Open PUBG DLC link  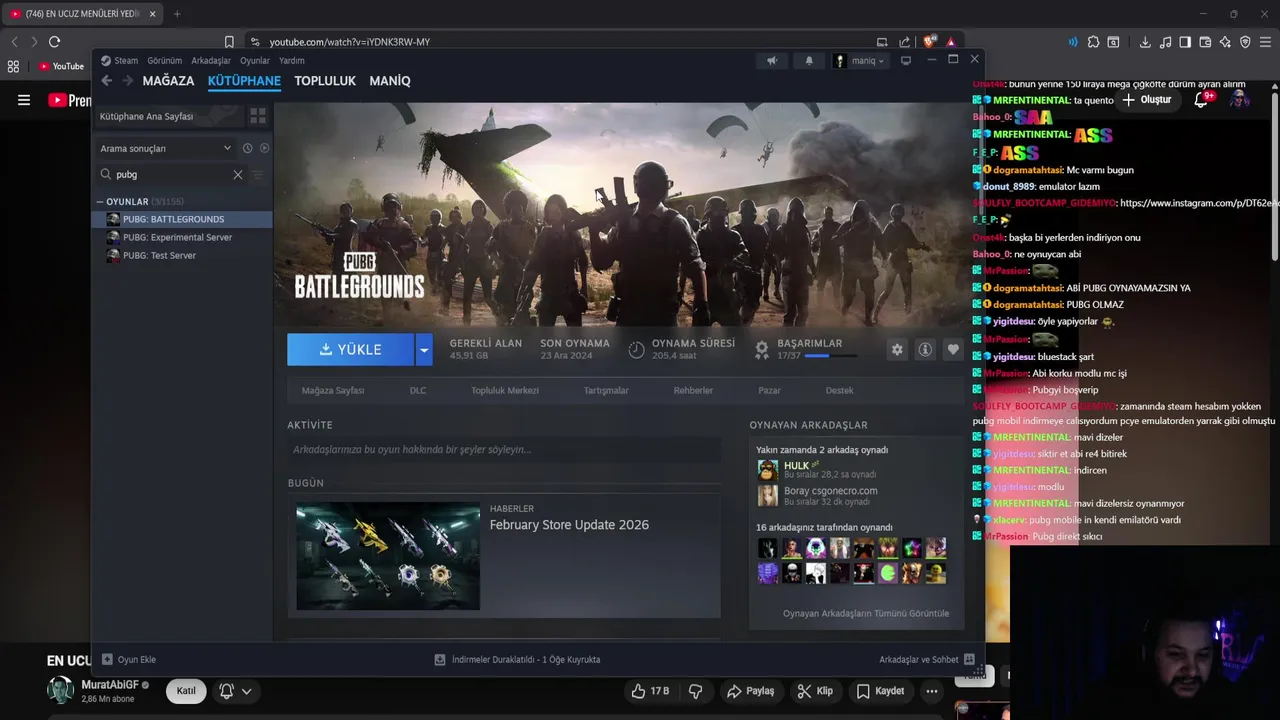coord(418,391)
